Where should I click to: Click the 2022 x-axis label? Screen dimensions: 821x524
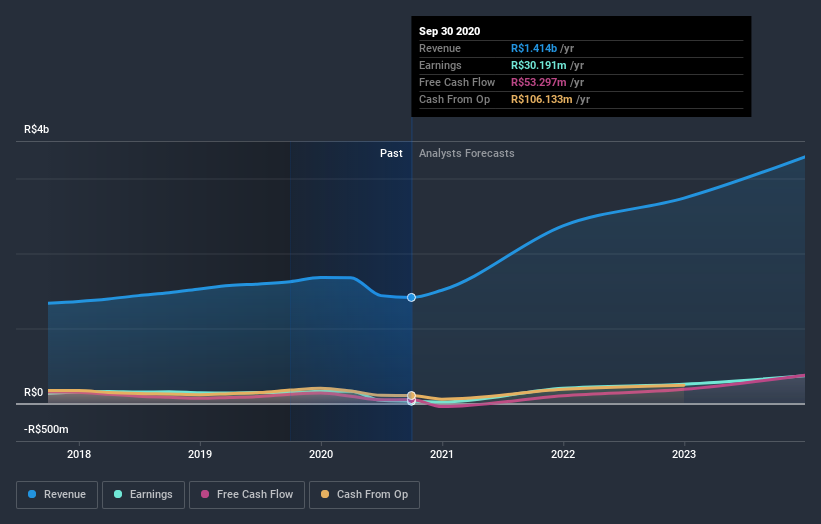[563, 454]
